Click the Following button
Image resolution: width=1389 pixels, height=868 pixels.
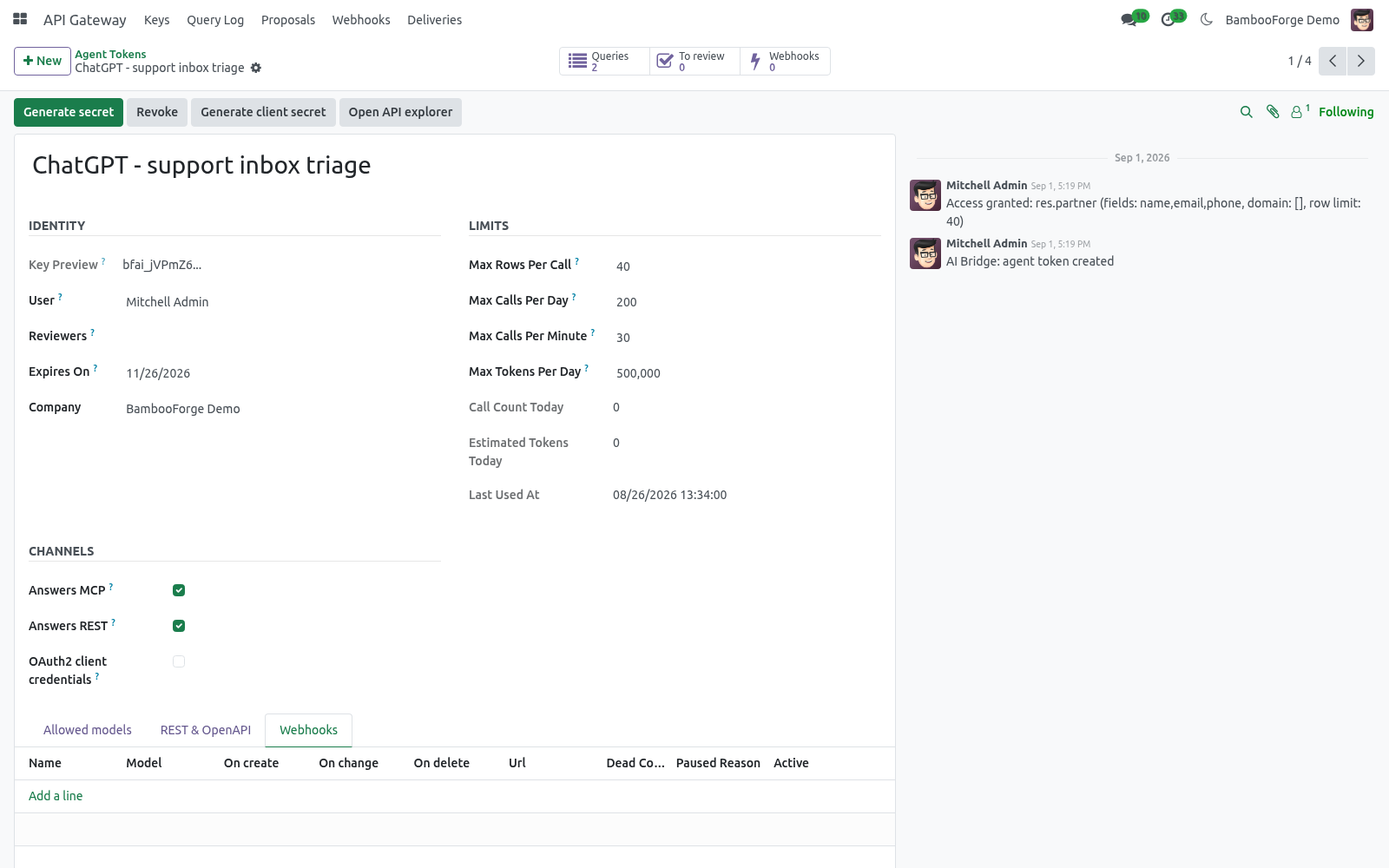(1346, 112)
